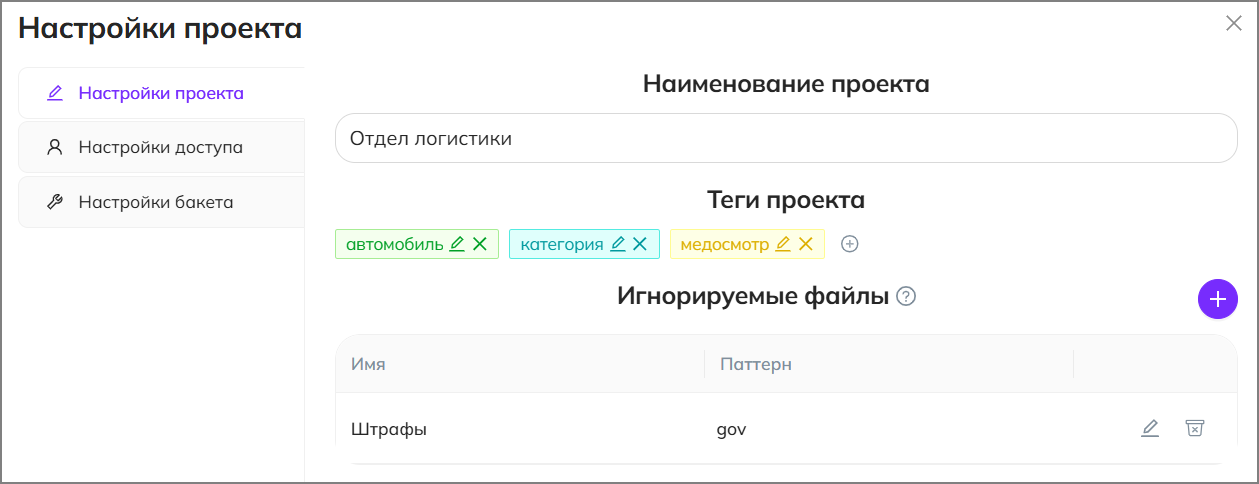
Task: Edit the категория tag
Action: pyautogui.click(x=618, y=244)
